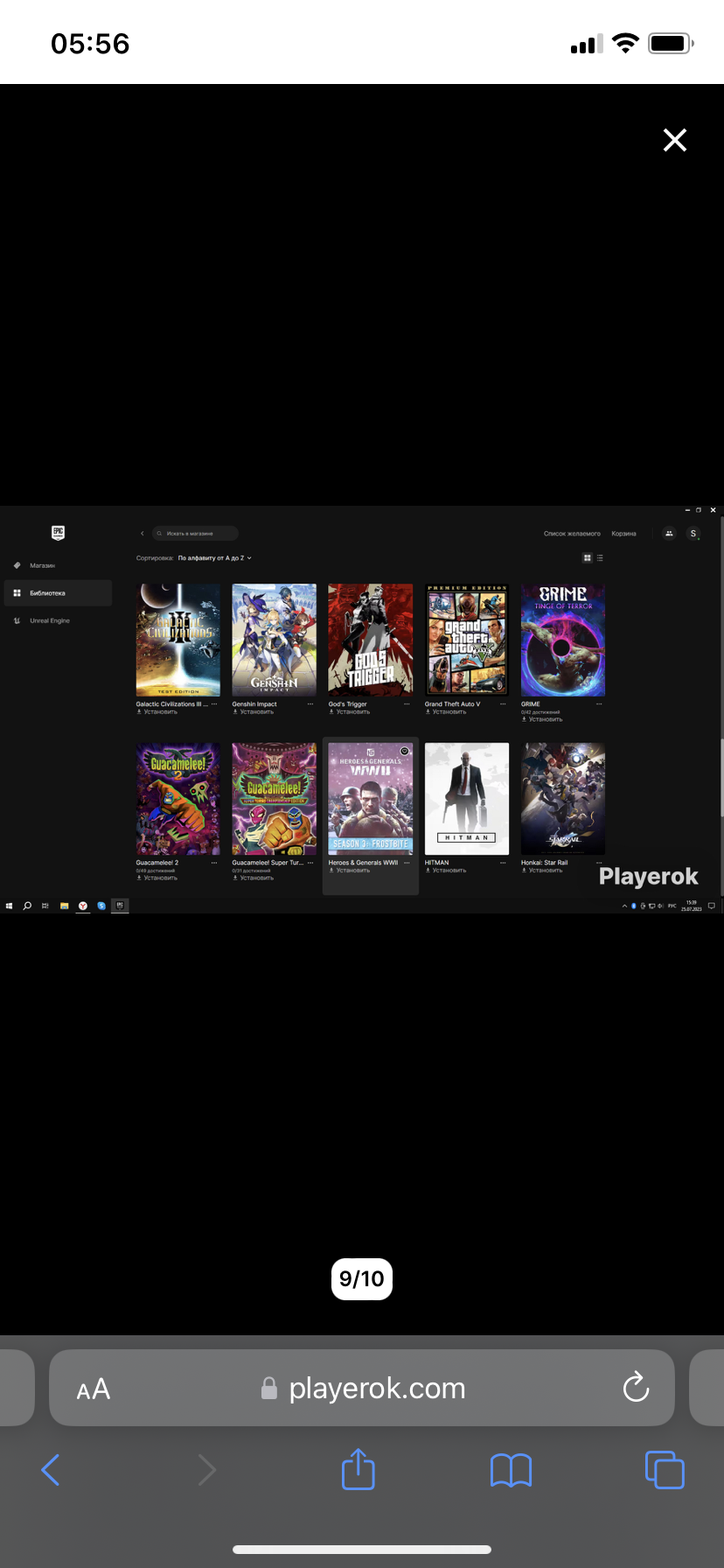
Task: Select Galactic Civilizations III cover
Action: 178,640
